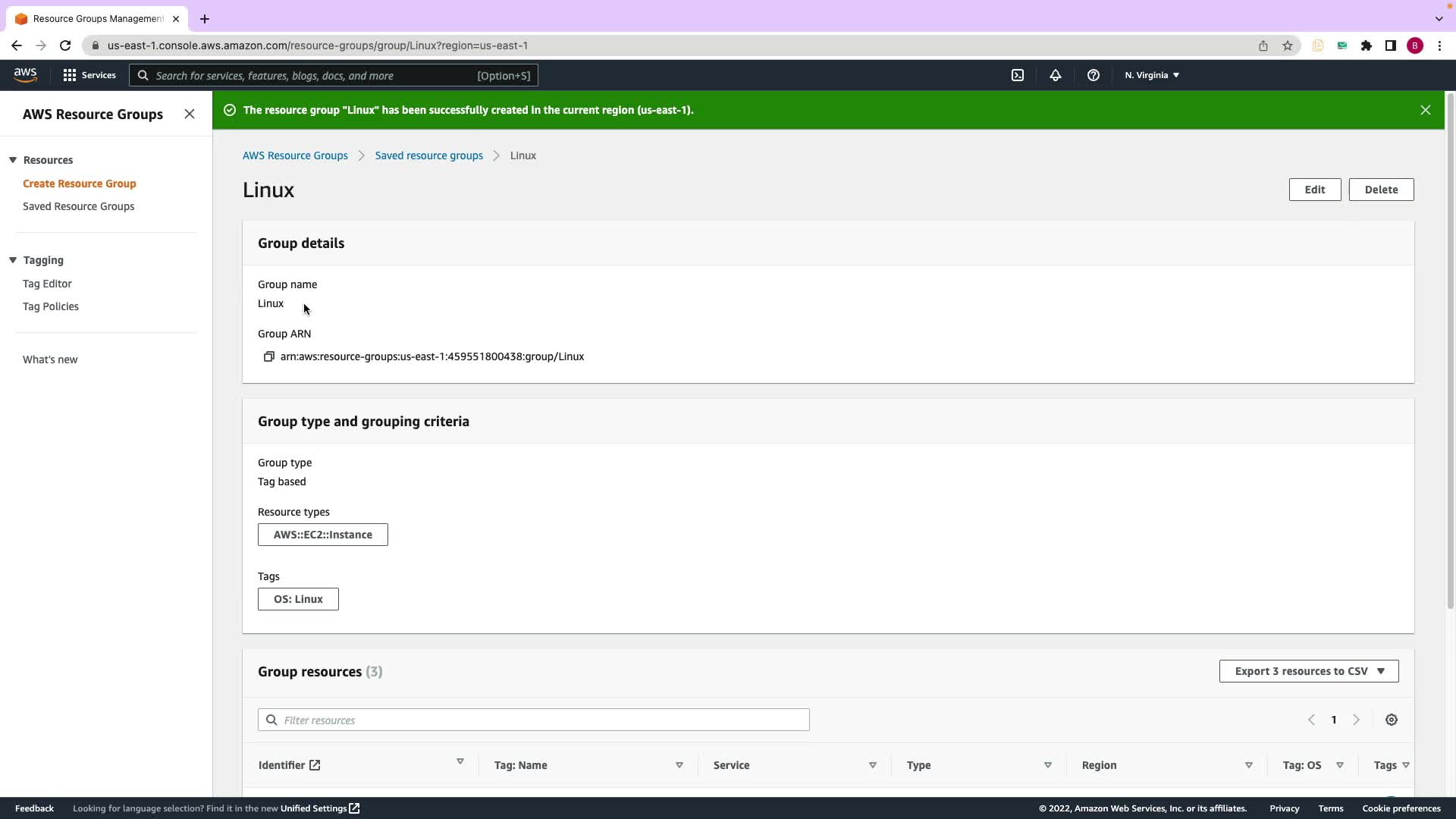Click the notifications bell icon

coord(1055,75)
